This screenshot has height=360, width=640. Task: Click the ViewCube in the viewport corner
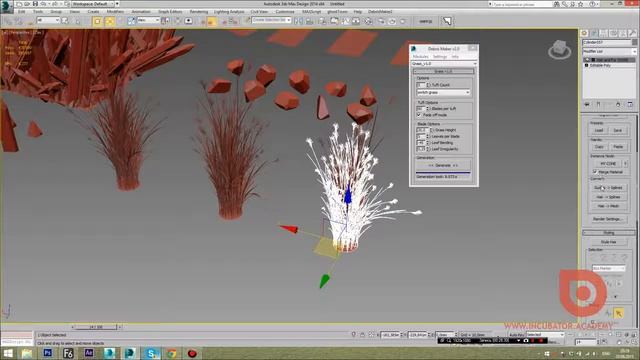tap(560, 50)
